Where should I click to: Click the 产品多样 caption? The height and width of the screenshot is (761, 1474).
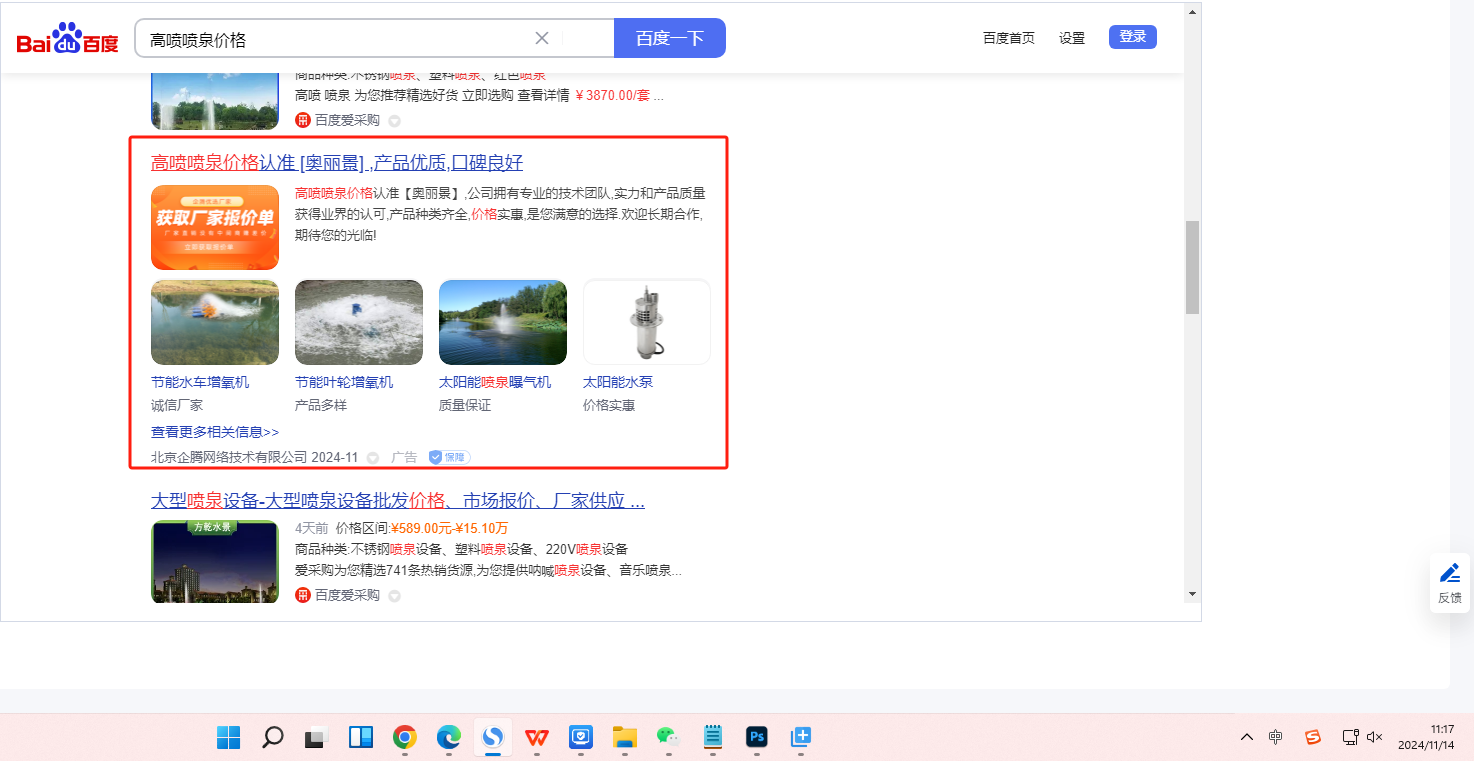click(x=321, y=405)
